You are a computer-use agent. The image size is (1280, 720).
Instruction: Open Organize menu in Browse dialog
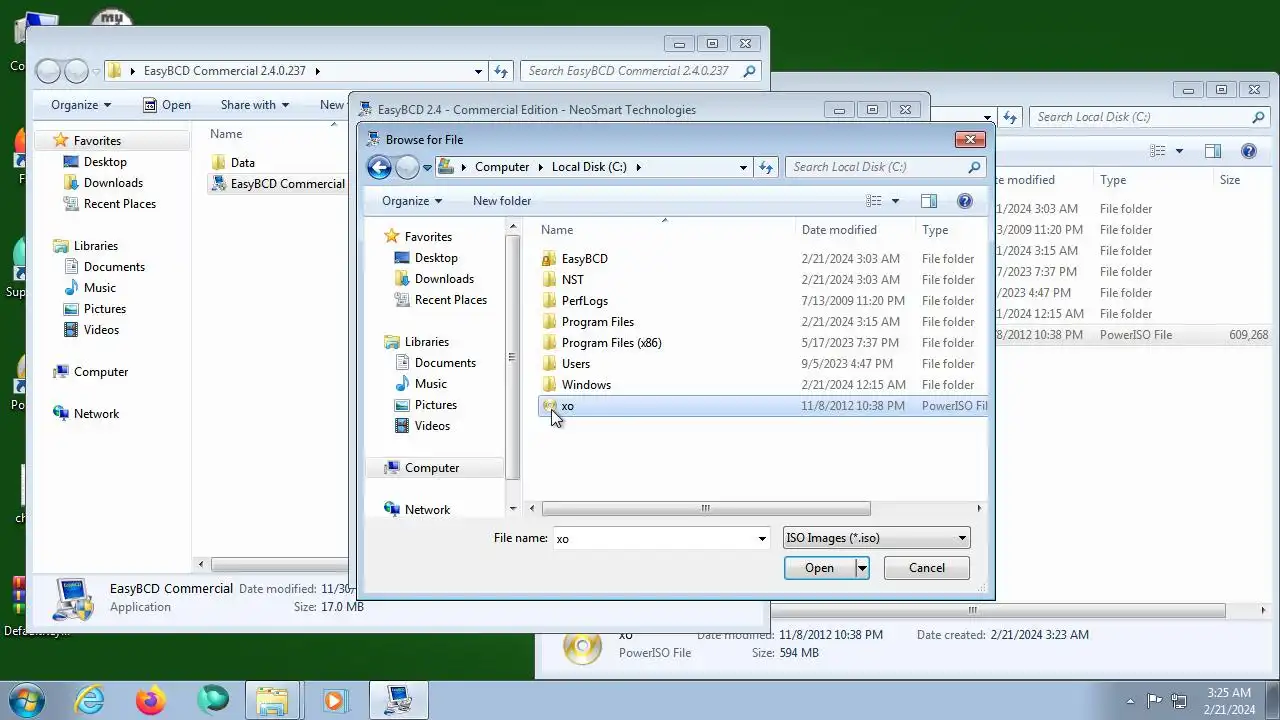pyautogui.click(x=411, y=201)
